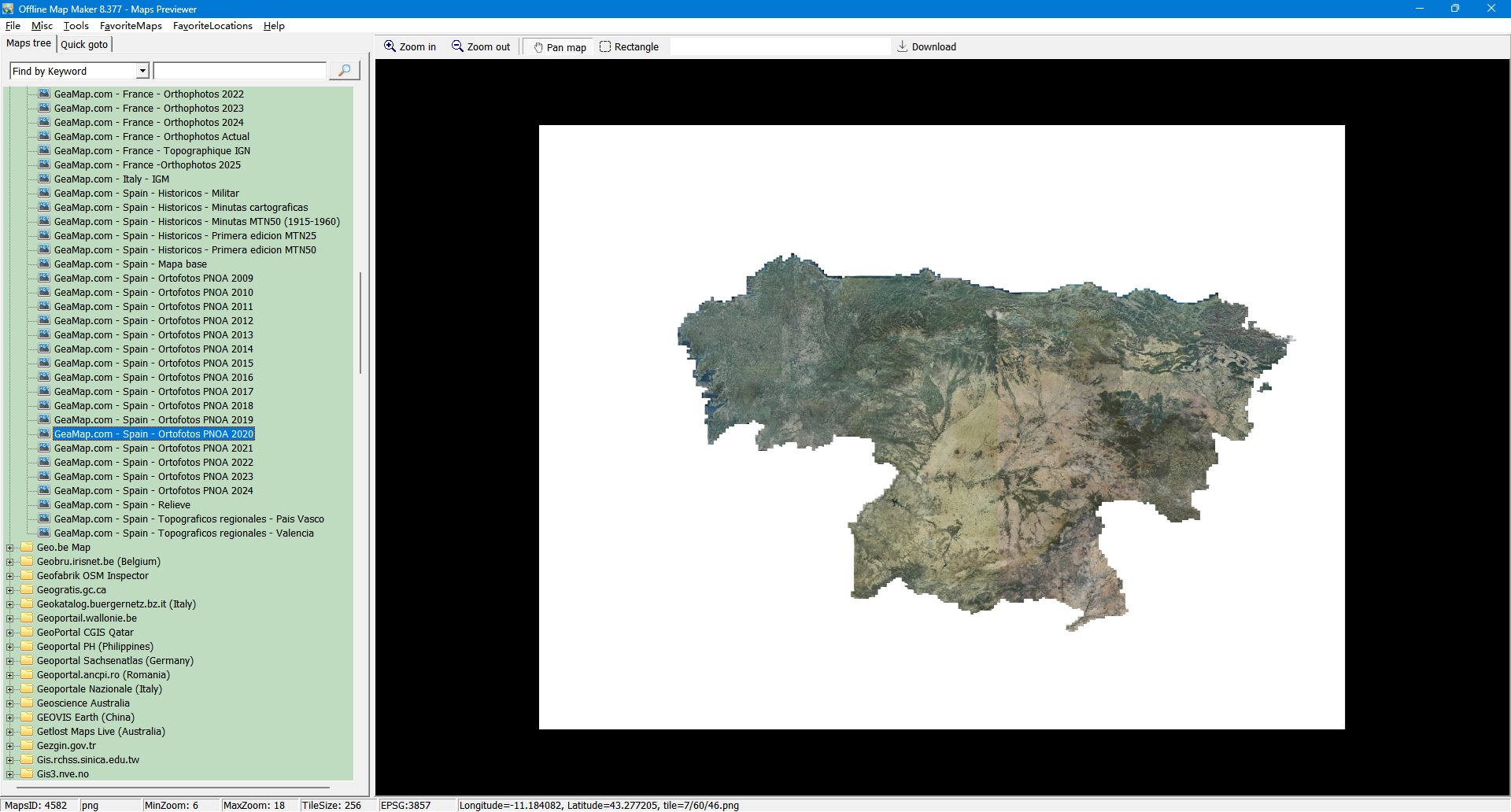
Task: Expand the Geo.be Map folder node
Action: point(10,548)
